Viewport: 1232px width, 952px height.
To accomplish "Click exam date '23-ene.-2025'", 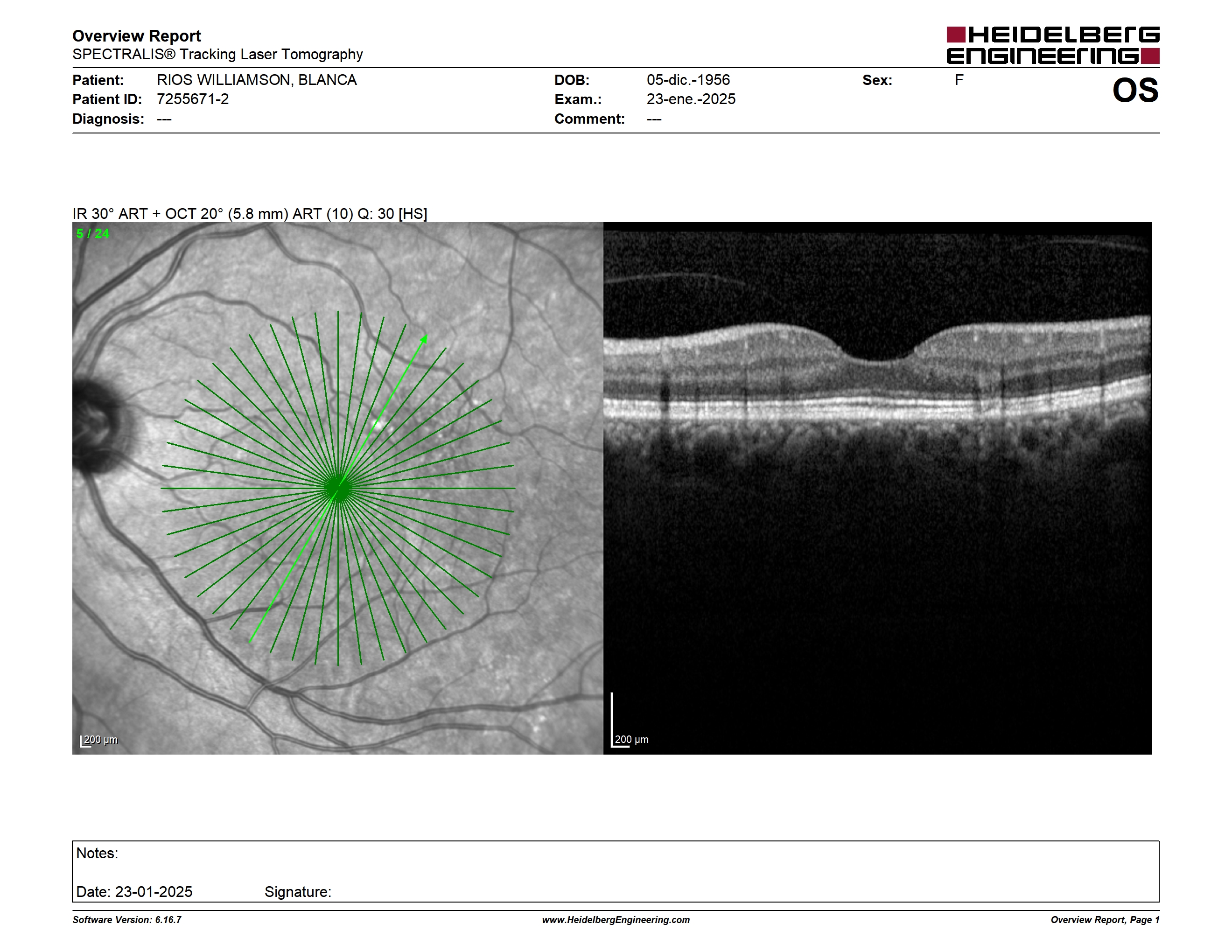I will tap(691, 99).
